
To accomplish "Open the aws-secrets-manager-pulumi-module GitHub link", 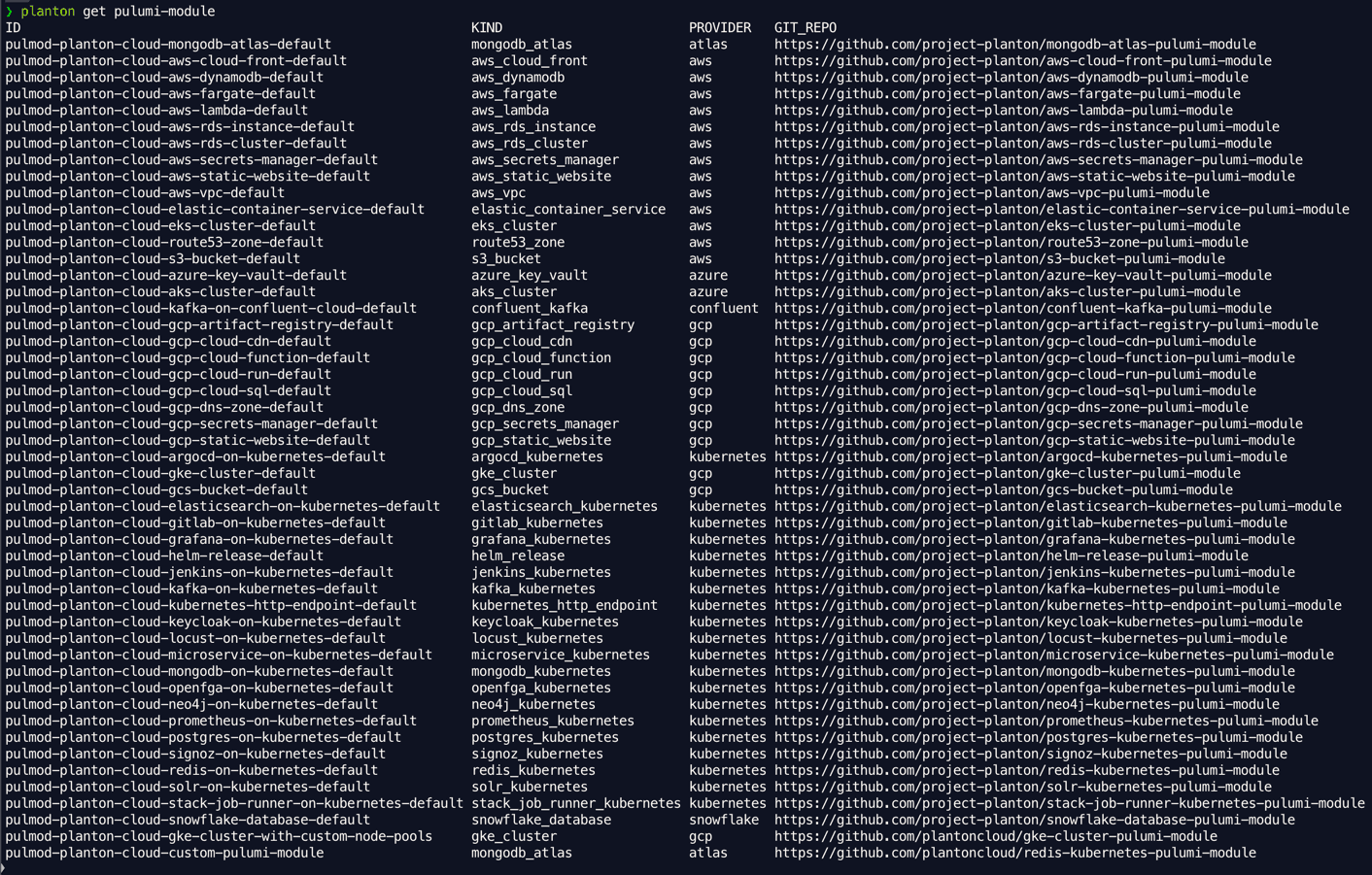I will coord(1039,159).
